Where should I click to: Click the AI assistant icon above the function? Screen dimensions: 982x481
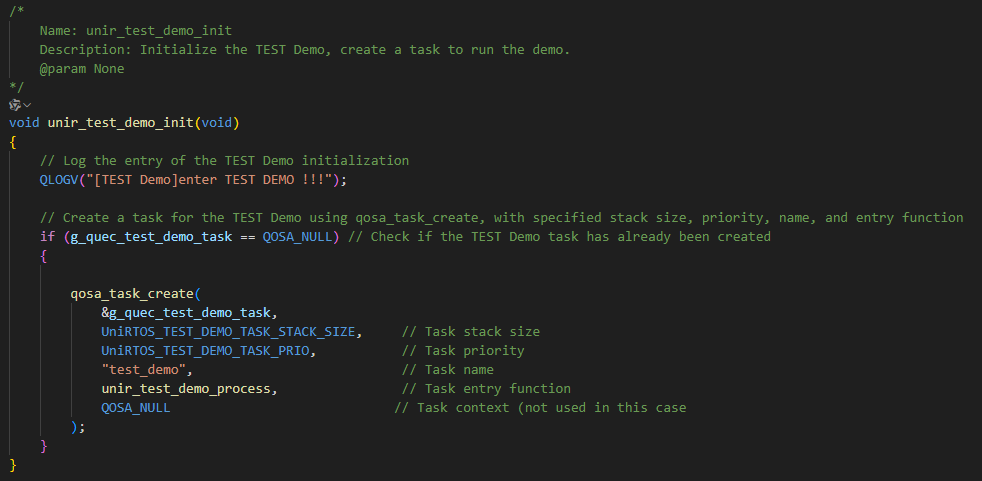(14, 104)
